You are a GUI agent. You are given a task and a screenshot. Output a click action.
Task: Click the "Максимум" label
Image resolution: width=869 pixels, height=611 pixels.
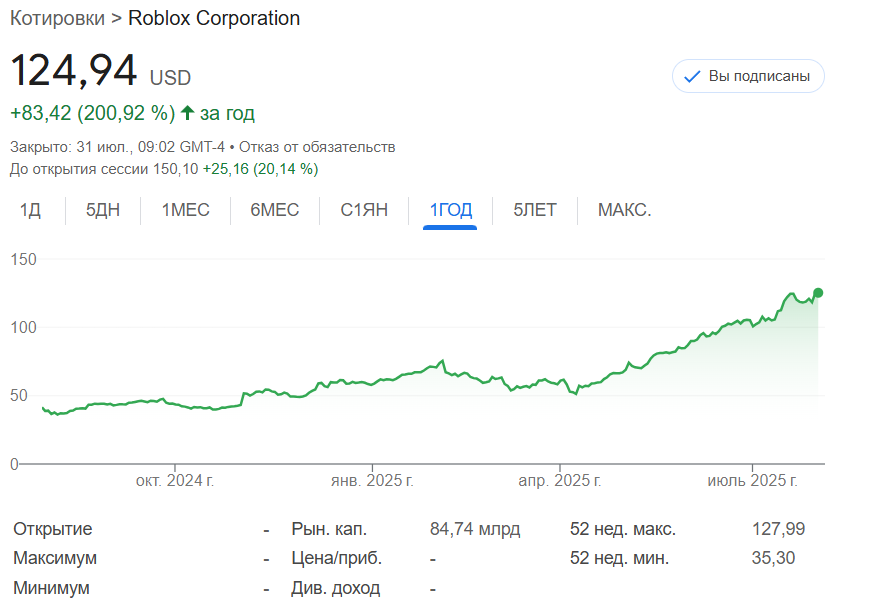pos(55,558)
